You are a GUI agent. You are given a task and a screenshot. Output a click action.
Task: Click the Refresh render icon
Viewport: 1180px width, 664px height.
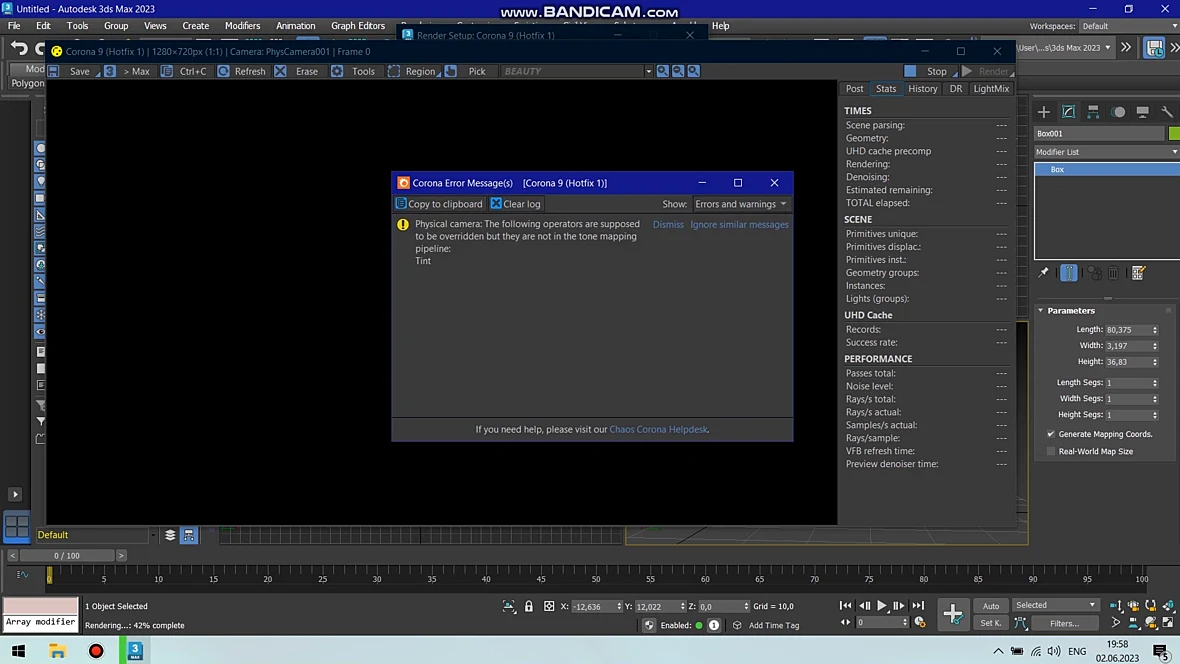coord(224,71)
